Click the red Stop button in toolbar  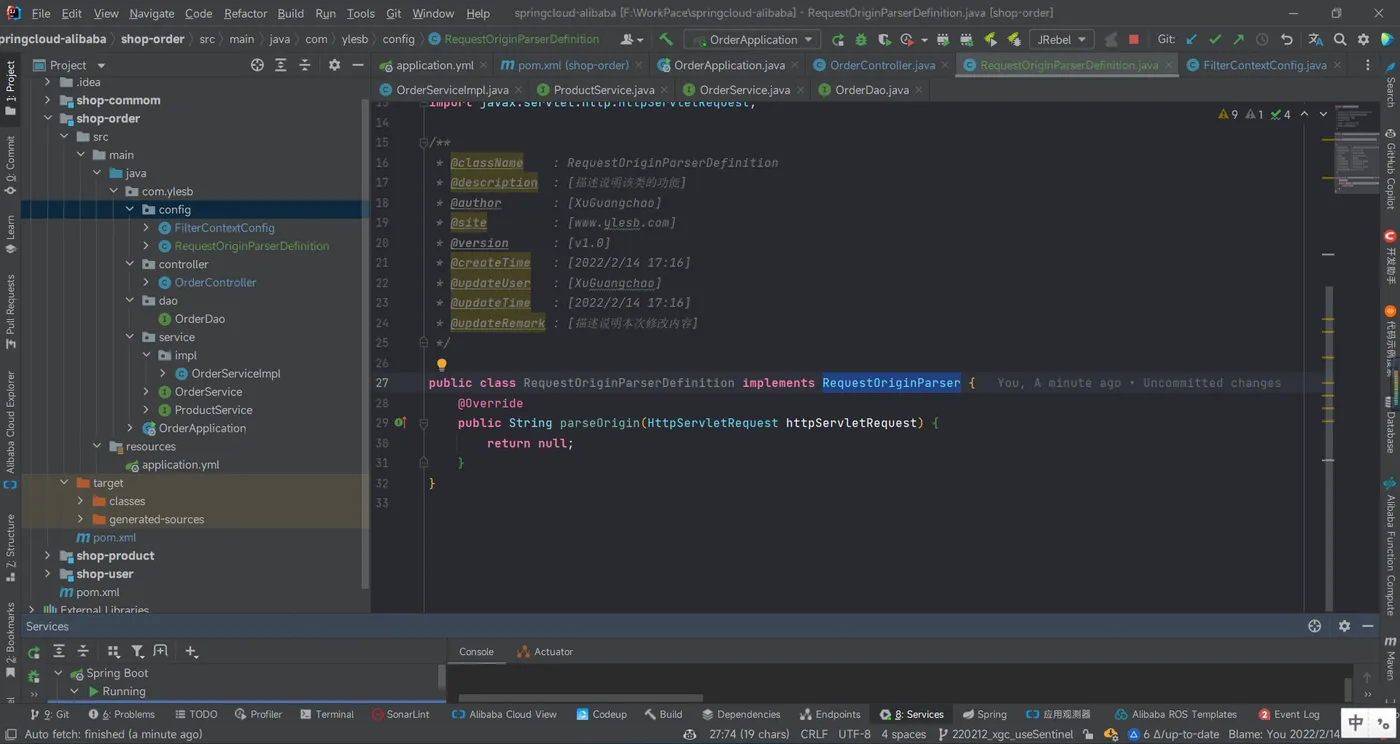pos(1134,40)
